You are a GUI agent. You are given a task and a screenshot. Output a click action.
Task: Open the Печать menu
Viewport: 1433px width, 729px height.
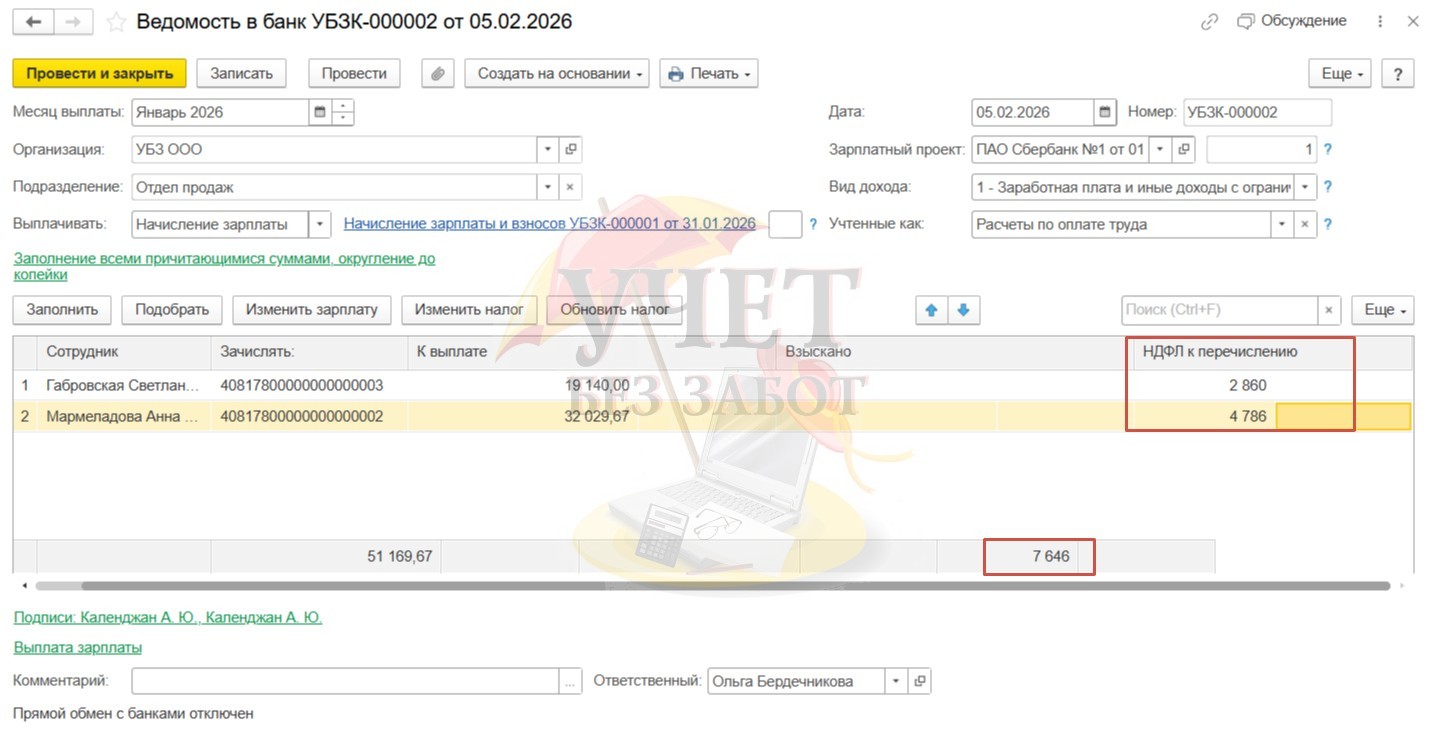[708, 73]
